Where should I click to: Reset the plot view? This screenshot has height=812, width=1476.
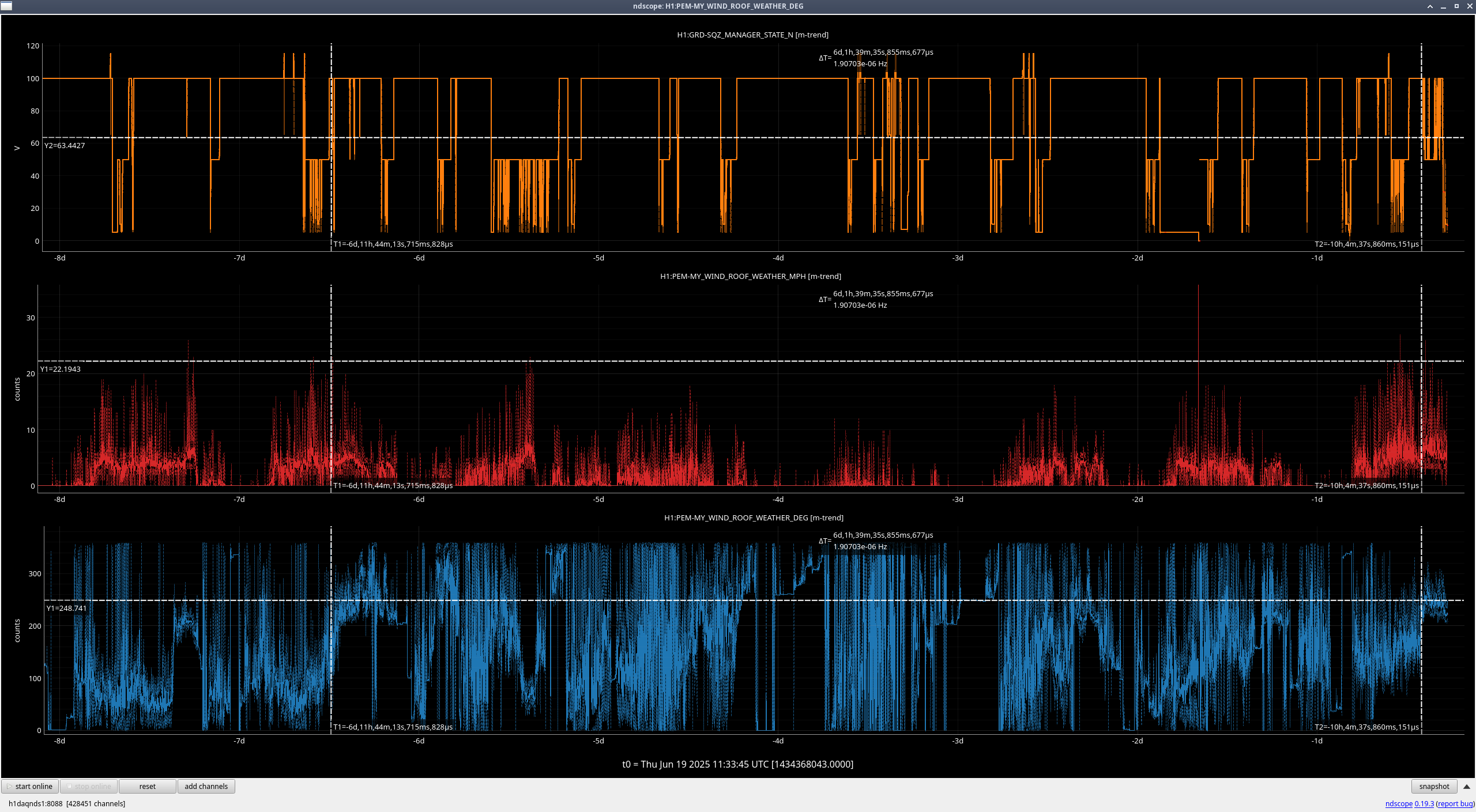(148, 786)
